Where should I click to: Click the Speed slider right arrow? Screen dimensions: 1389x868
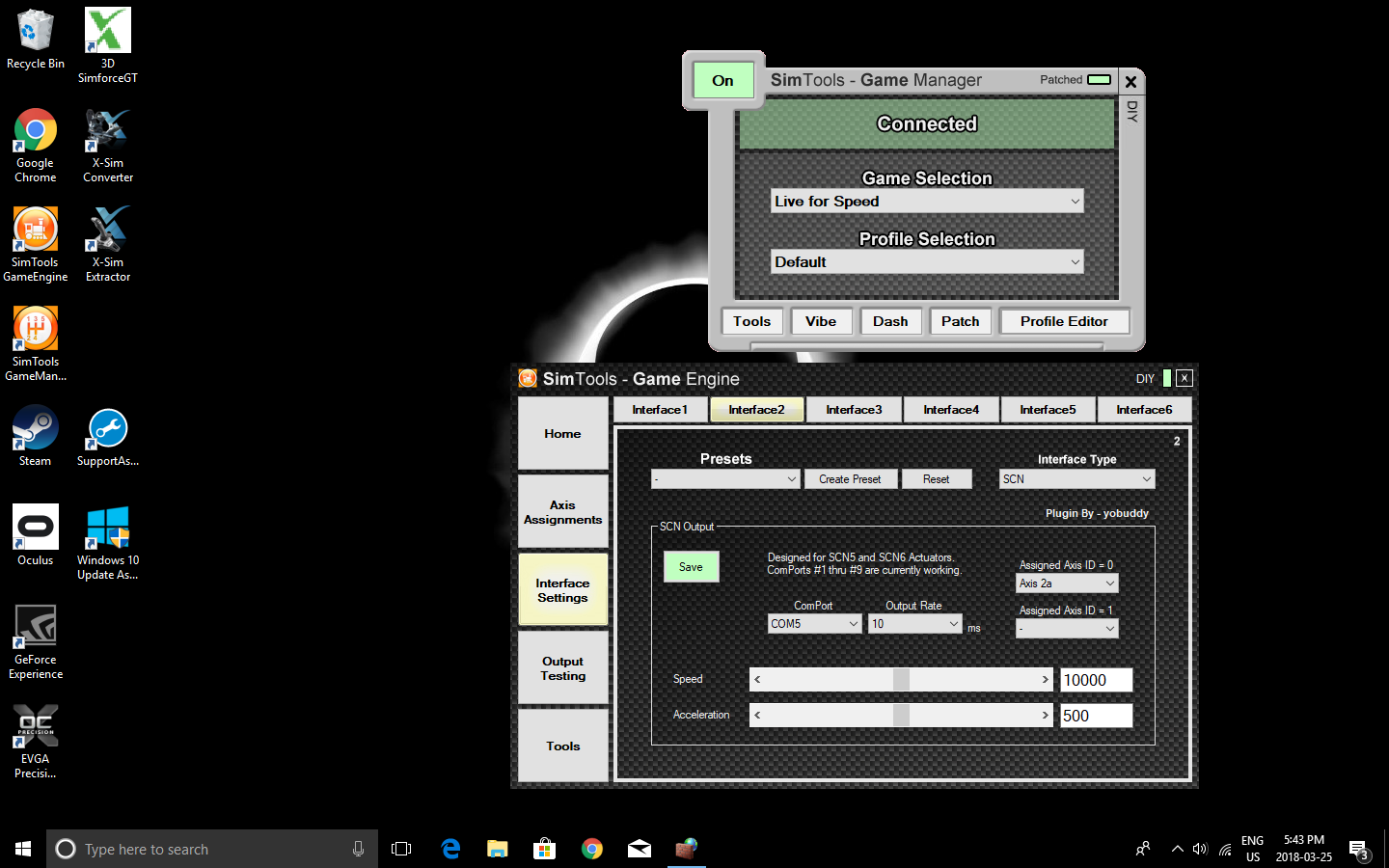coord(1045,680)
